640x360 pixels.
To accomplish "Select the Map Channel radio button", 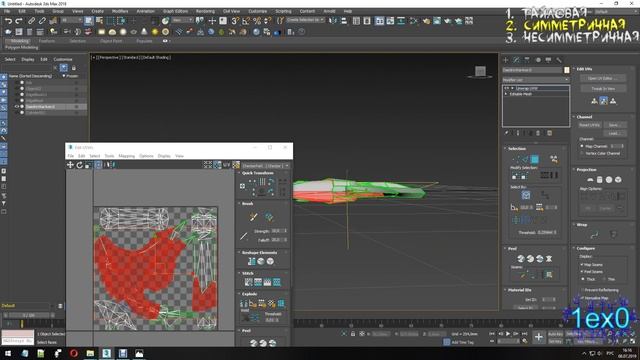I will coord(582,146).
